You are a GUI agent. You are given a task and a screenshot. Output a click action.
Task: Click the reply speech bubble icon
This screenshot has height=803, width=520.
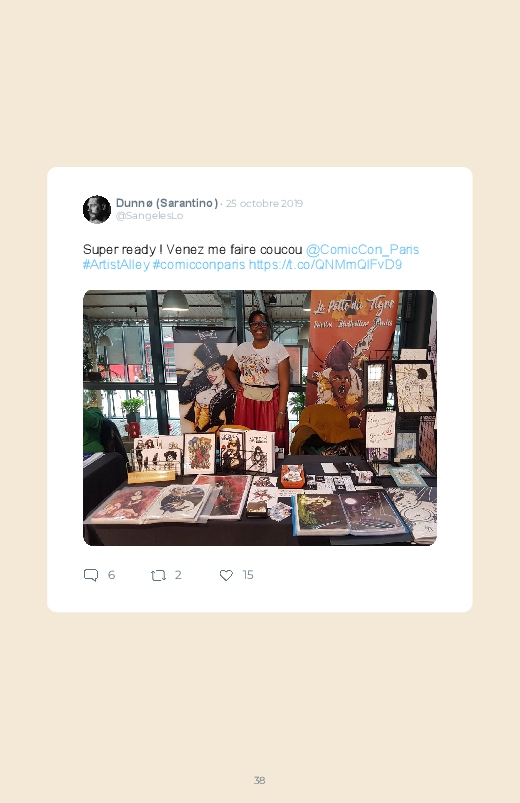91,575
